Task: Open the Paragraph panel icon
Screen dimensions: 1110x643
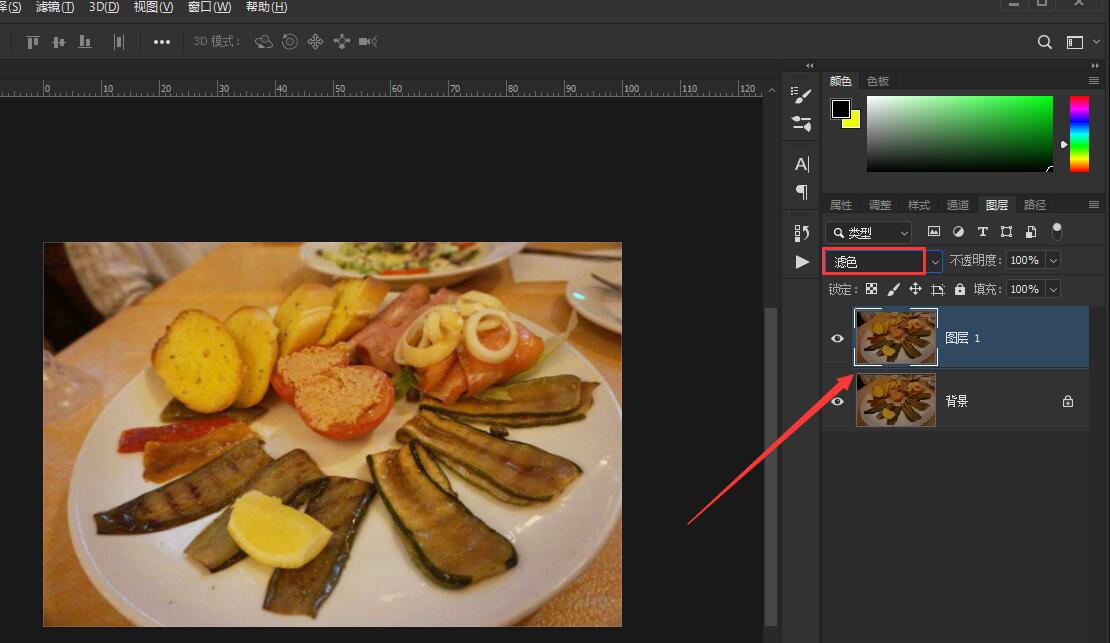Action: [x=801, y=191]
